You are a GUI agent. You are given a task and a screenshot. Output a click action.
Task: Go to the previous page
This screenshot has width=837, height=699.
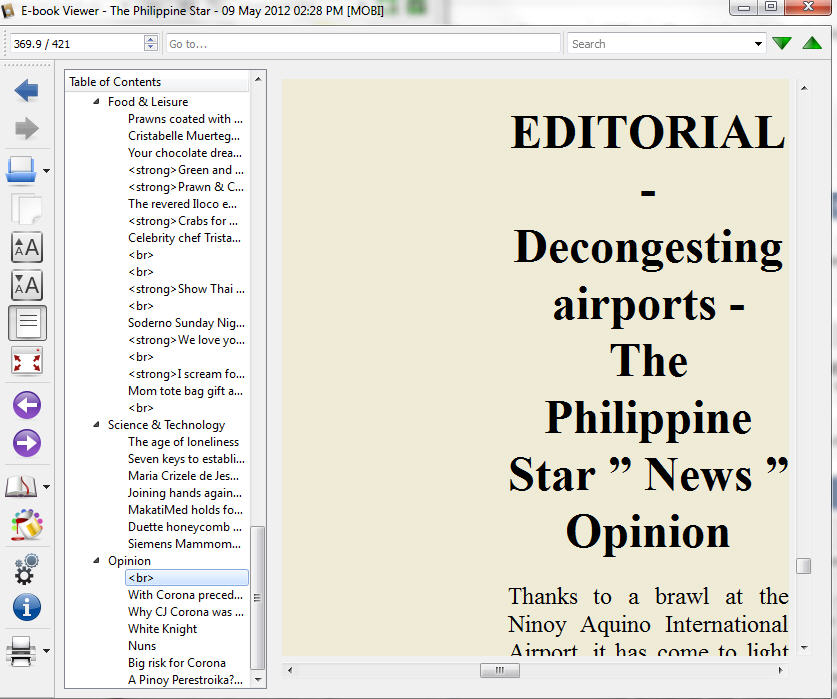[26, 405]
